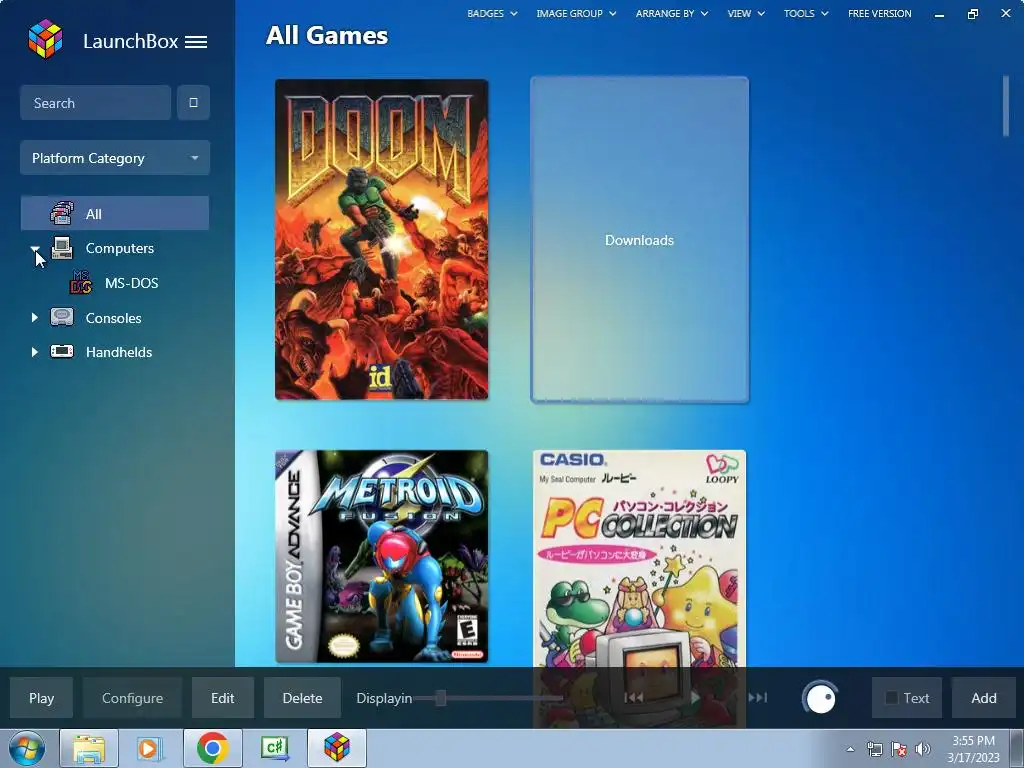
Task: Click the Play button
Action: pos(41,698)
